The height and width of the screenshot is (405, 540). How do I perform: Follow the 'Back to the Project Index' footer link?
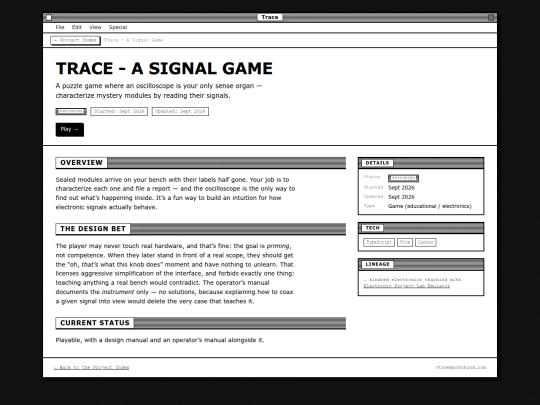pyautogui.click(x=92, y=367)
